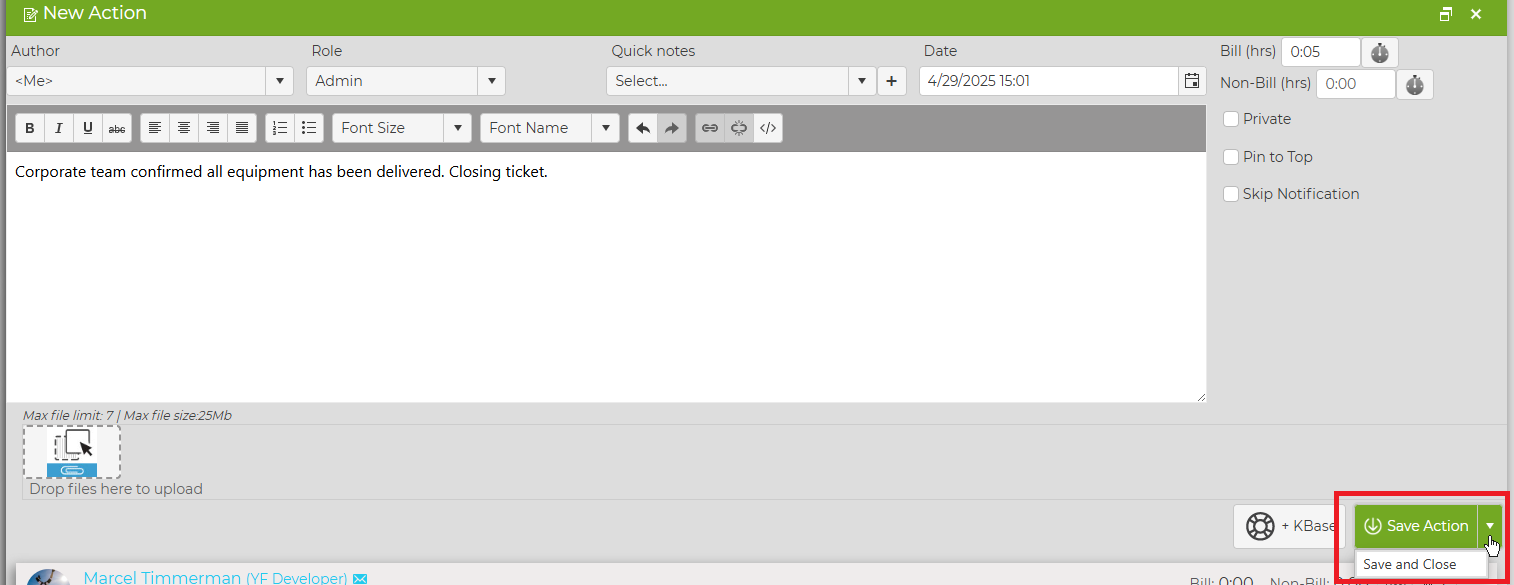
Task: Click the insert hyperlink icon
Action: [x=710, y=128]
